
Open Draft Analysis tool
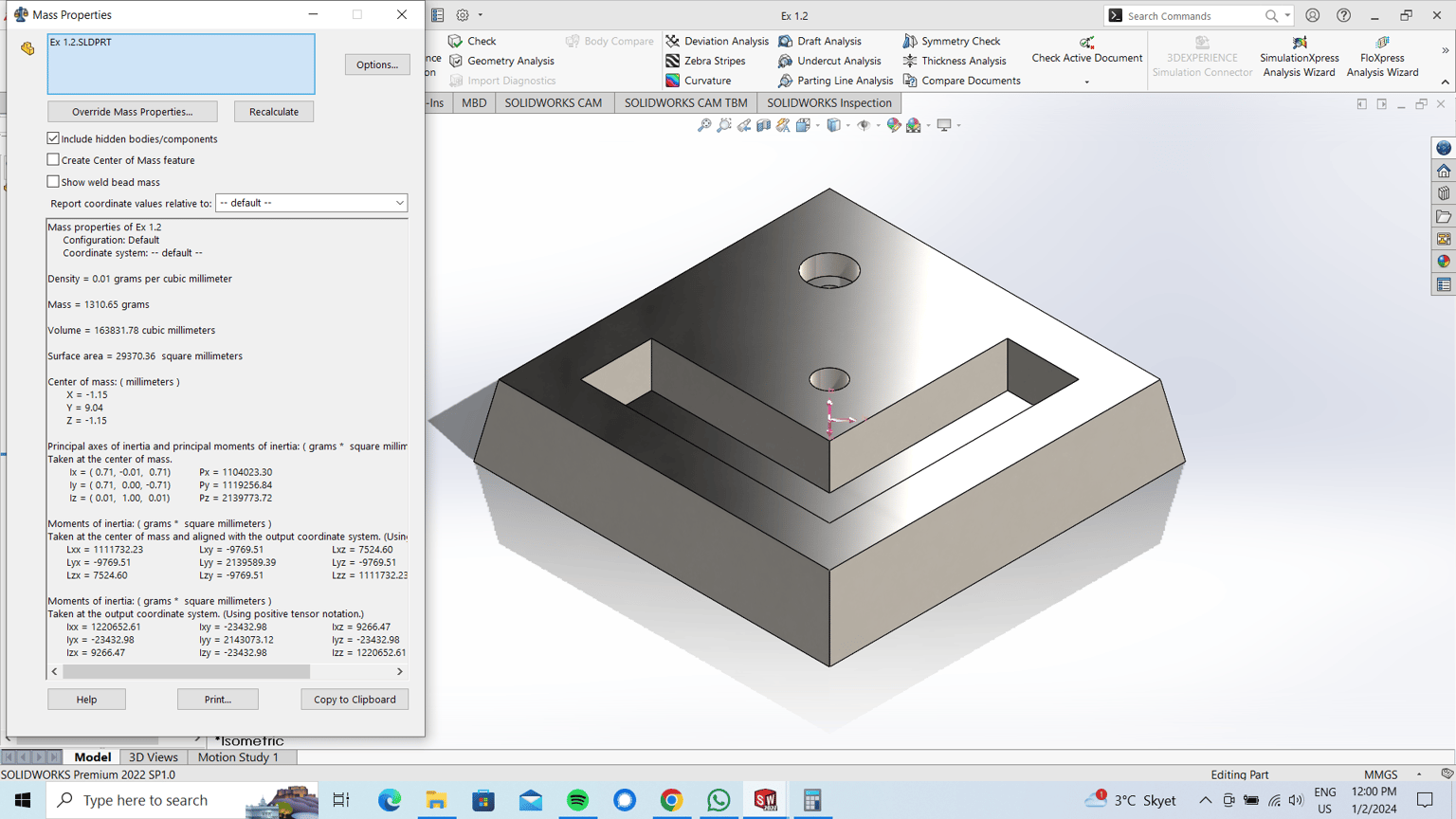(820, 41)
